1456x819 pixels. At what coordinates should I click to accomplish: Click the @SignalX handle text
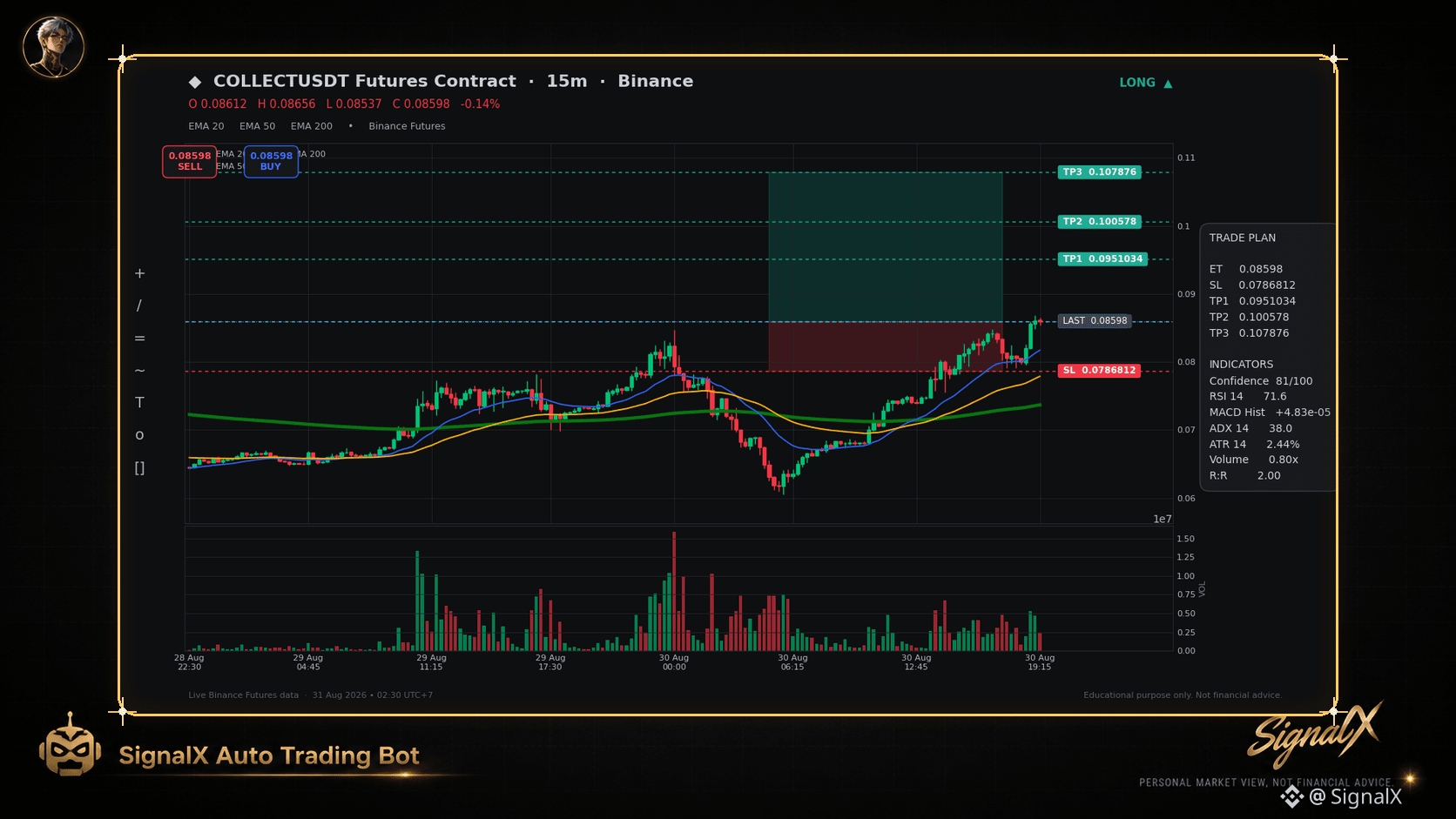click(x=1356, y=796)
